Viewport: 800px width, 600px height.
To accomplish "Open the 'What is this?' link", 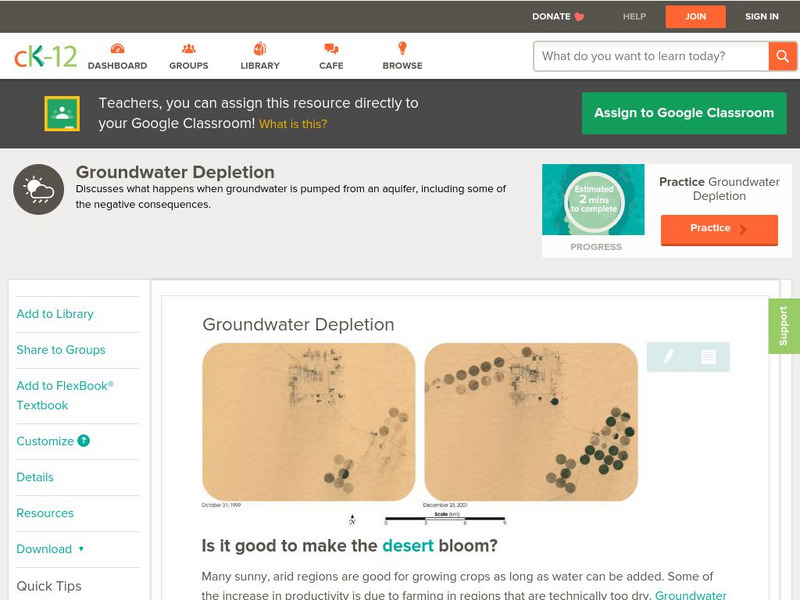I will (293, 124).
